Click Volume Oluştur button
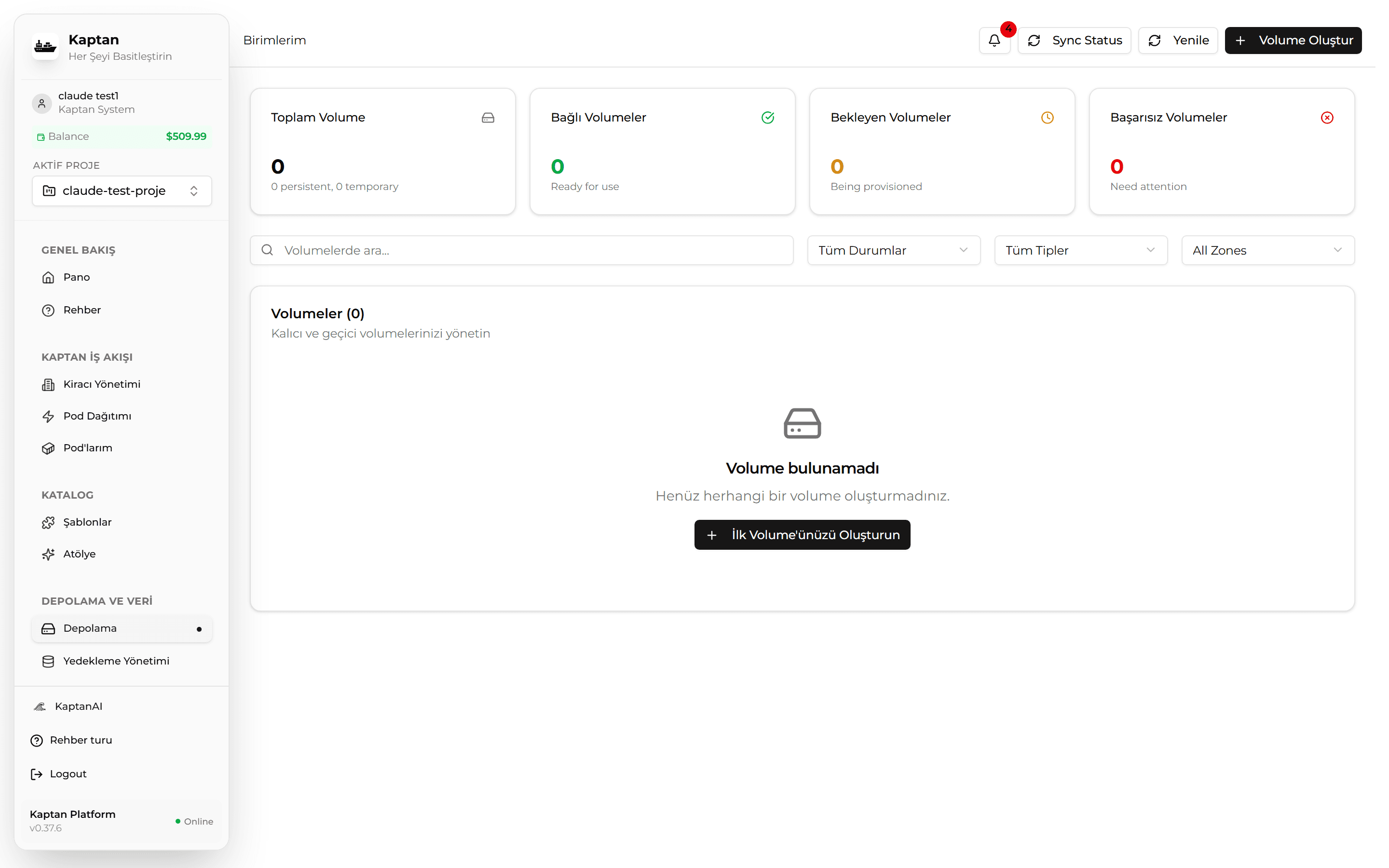This screenshot has height=868, width=1389. [x=1293, y=41]
